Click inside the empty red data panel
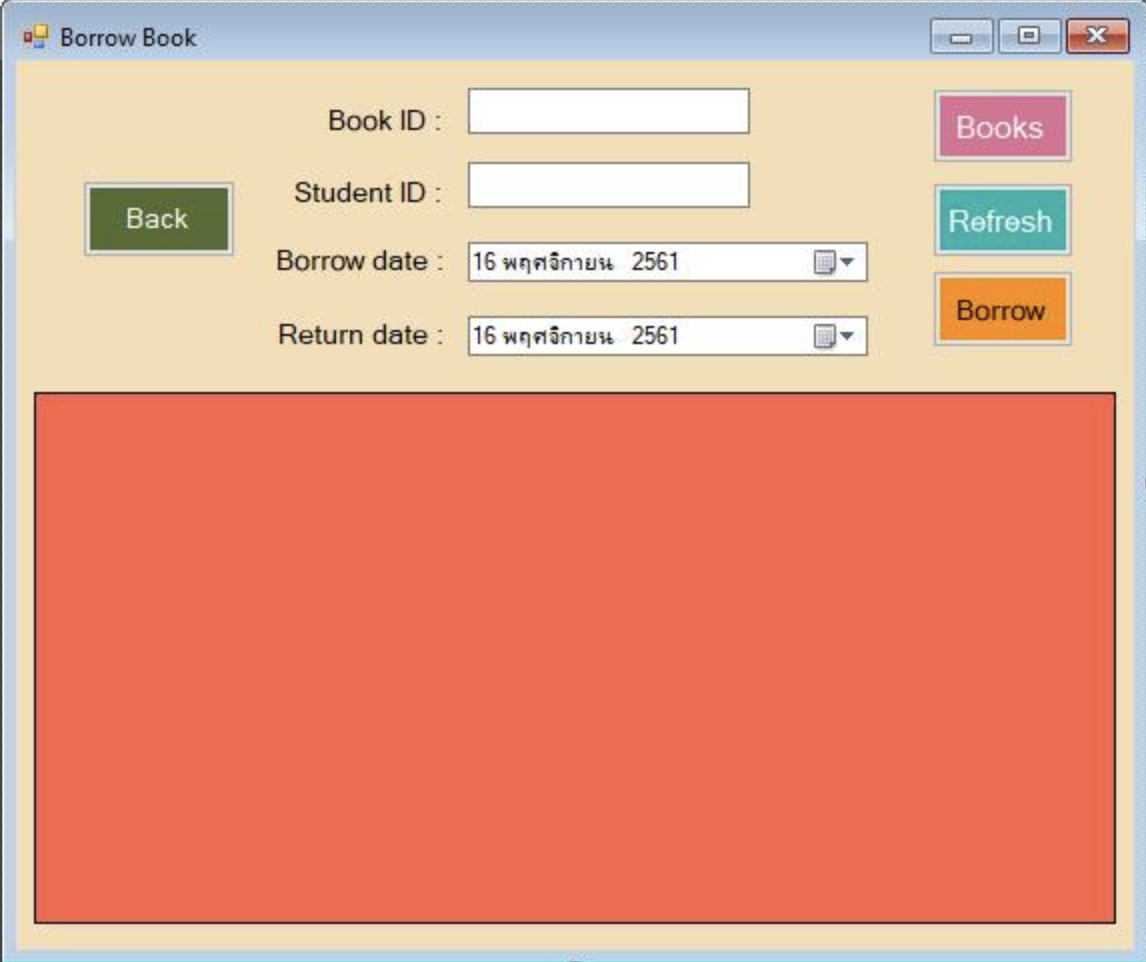 coord(574,657)
